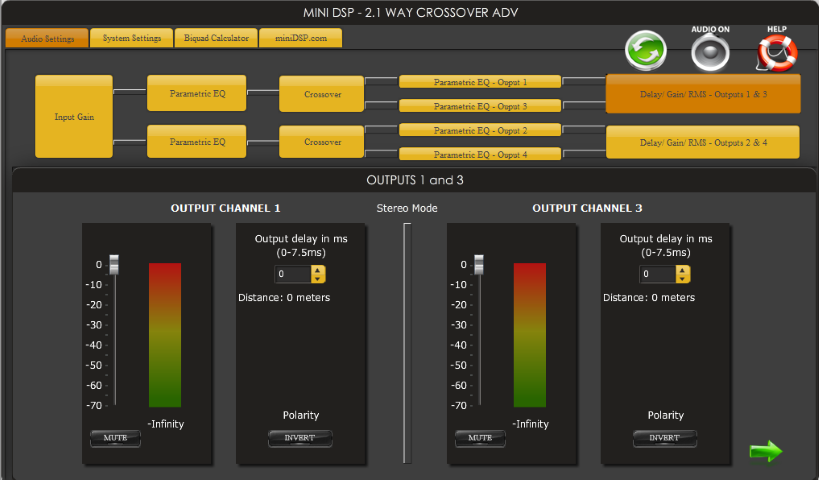Open Delay/Gain/RMS Outputs 1 & 3 block

[703, 94]
